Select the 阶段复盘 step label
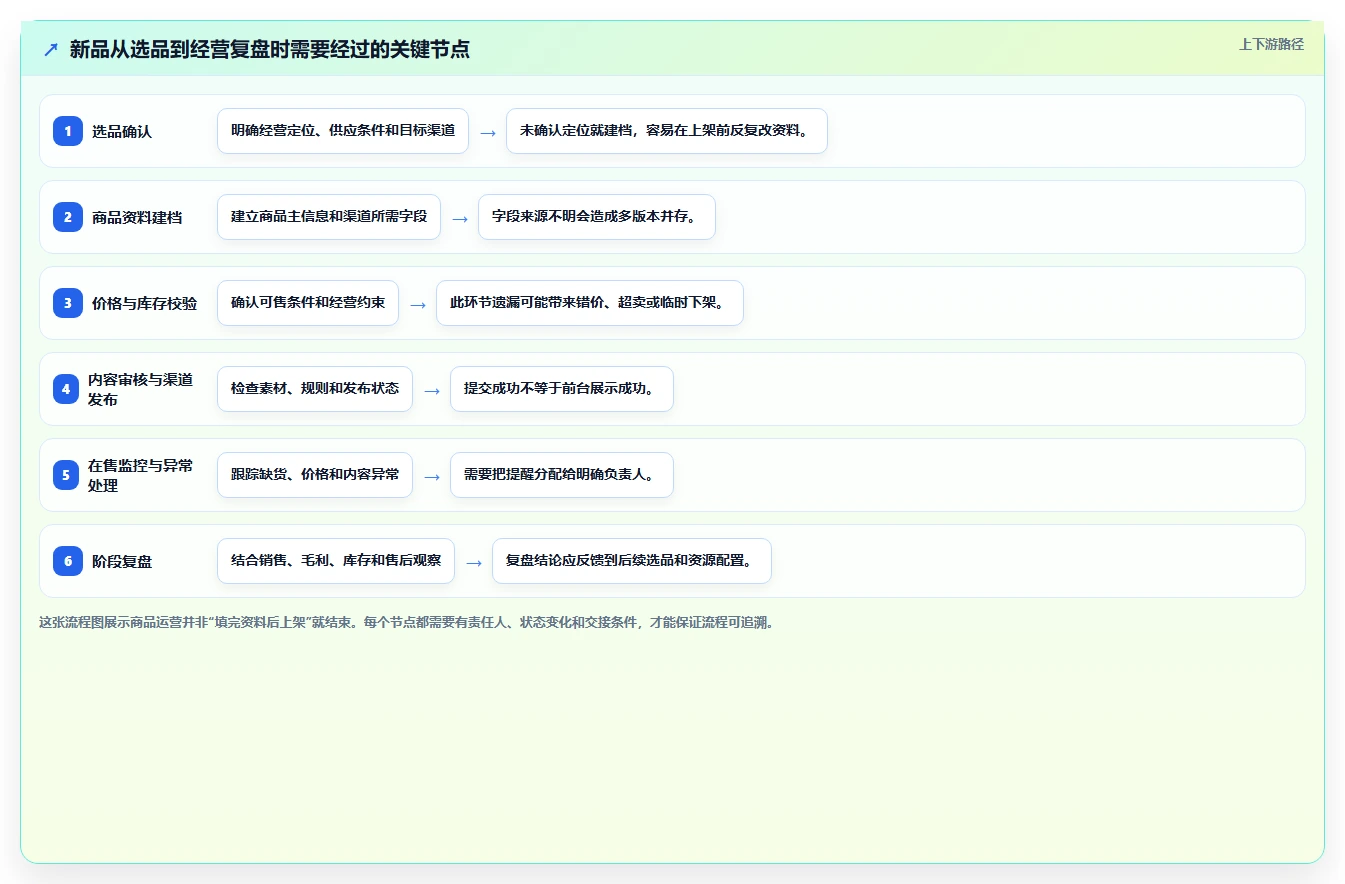The height and width of the screenshot is (884, 1345). (122, 561)
